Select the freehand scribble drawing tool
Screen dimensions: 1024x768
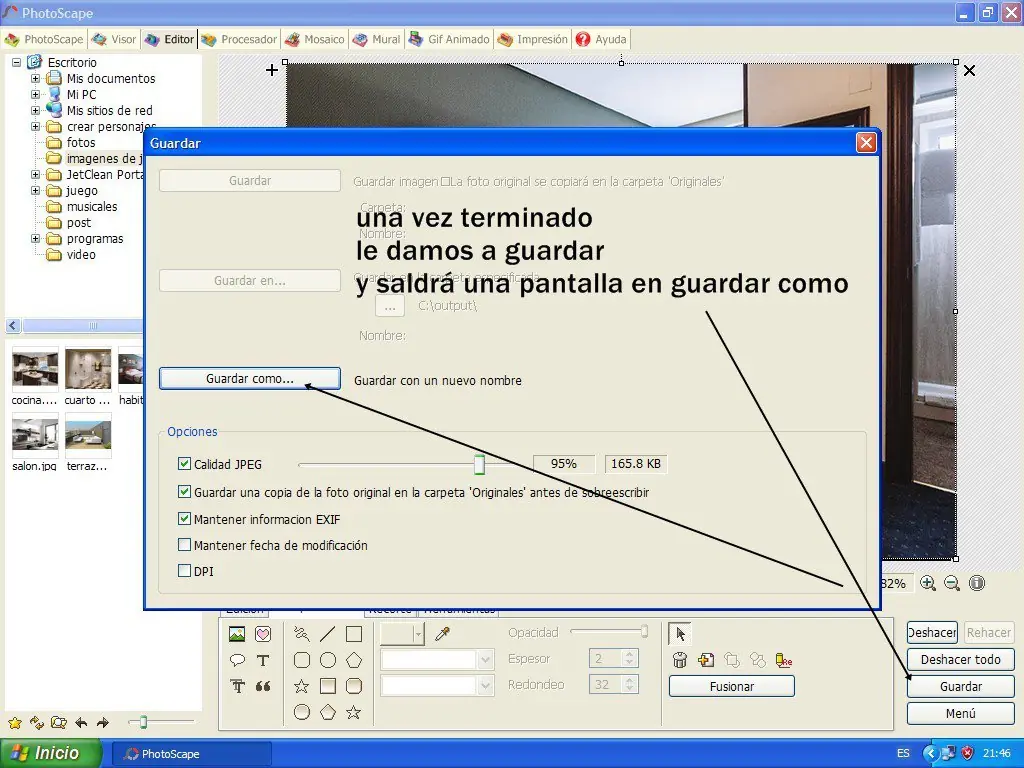pos(302,633)
